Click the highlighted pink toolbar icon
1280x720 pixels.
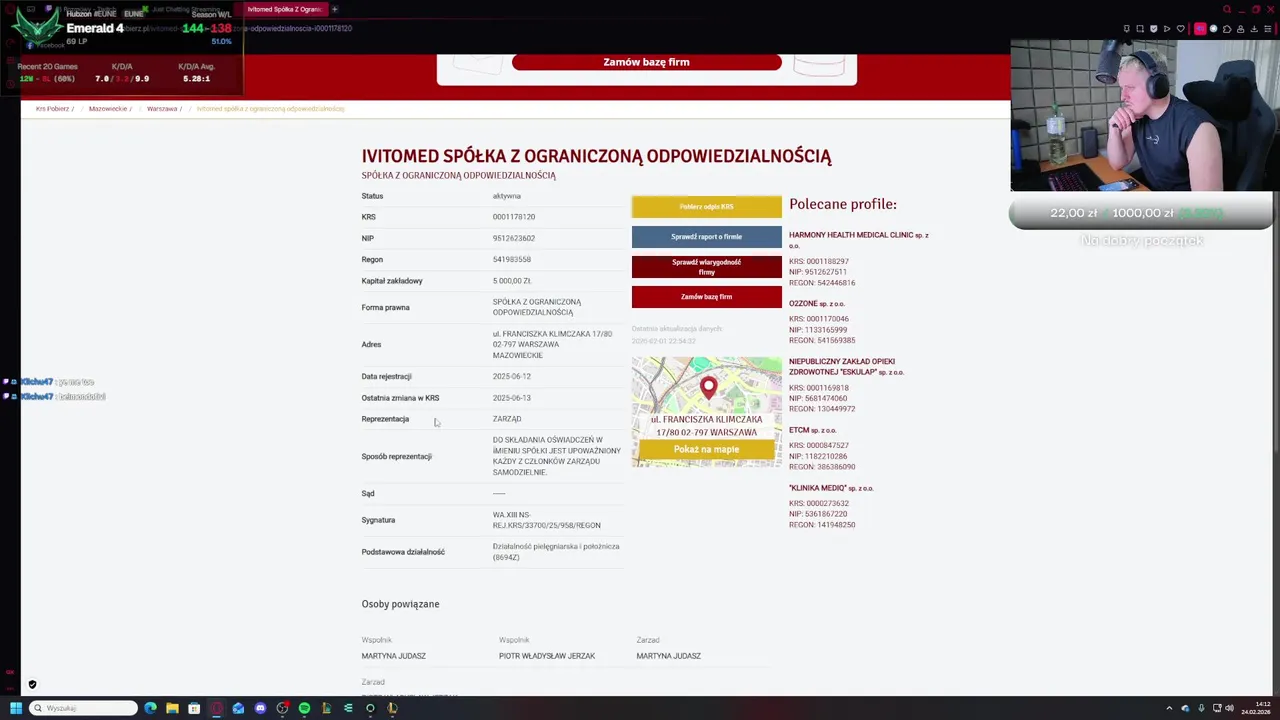coord(1200,29)
